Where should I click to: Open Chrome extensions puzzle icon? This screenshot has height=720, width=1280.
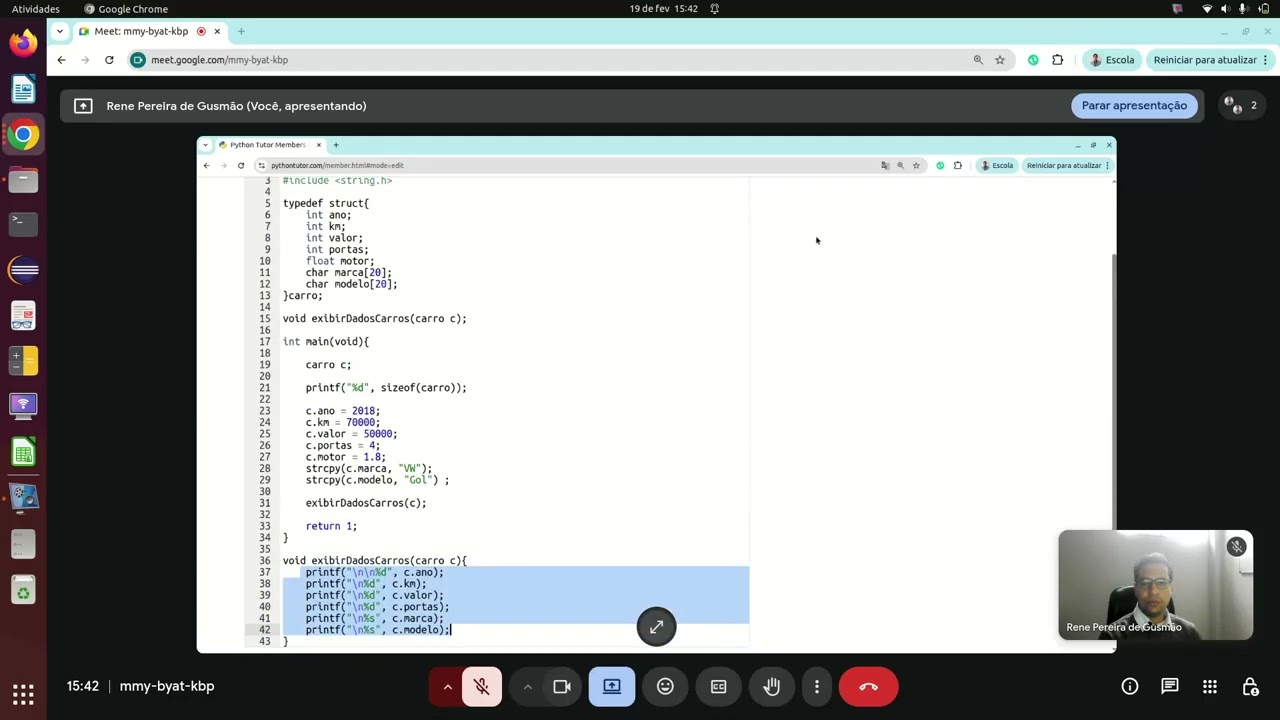point(1058,60)
